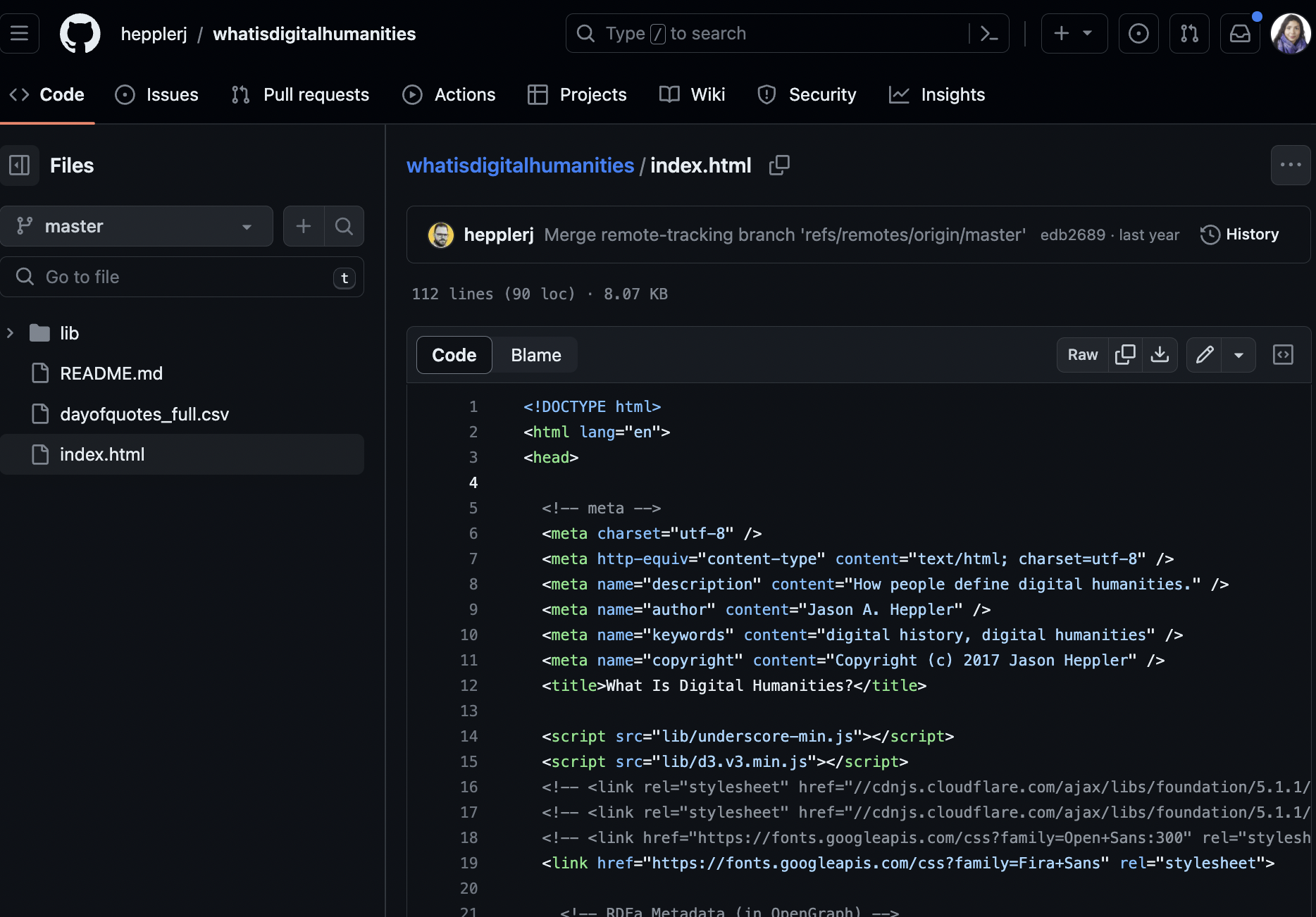Download the raw index.html file

1160,354
